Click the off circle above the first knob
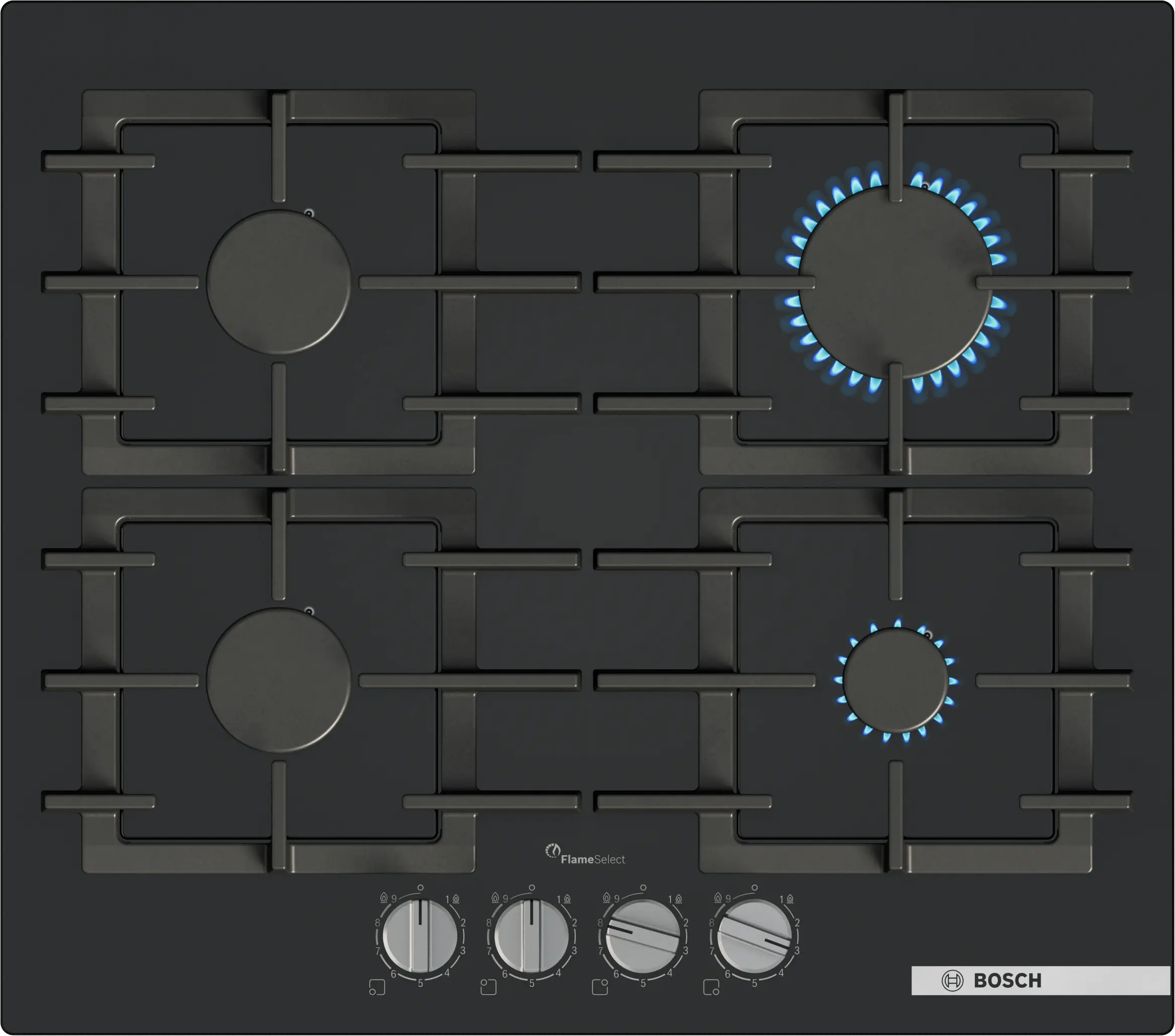1175x1036 pixels. 420,888
